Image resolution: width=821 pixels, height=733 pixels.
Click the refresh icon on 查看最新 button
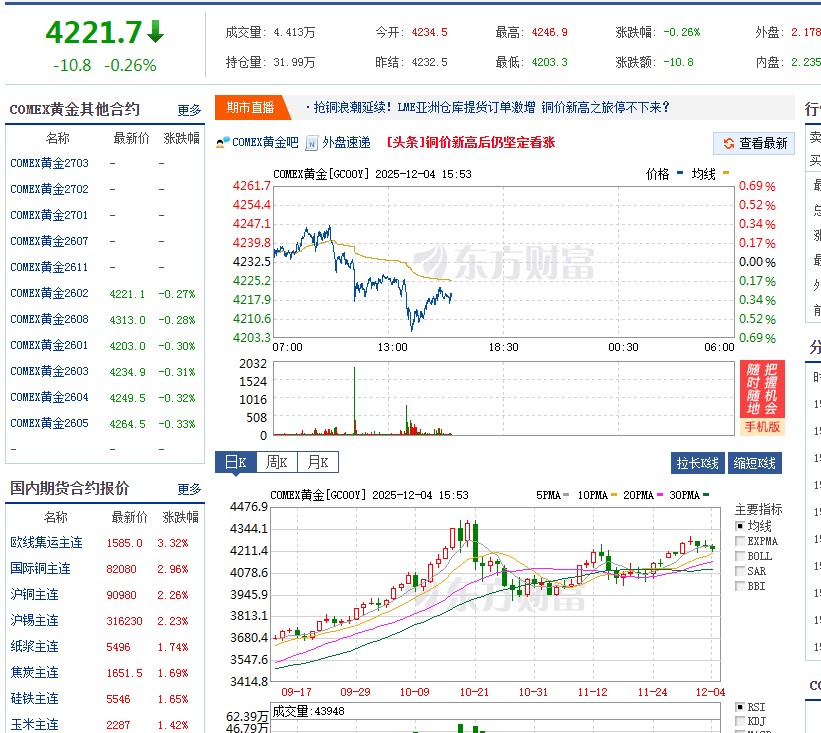coord(727,142)
